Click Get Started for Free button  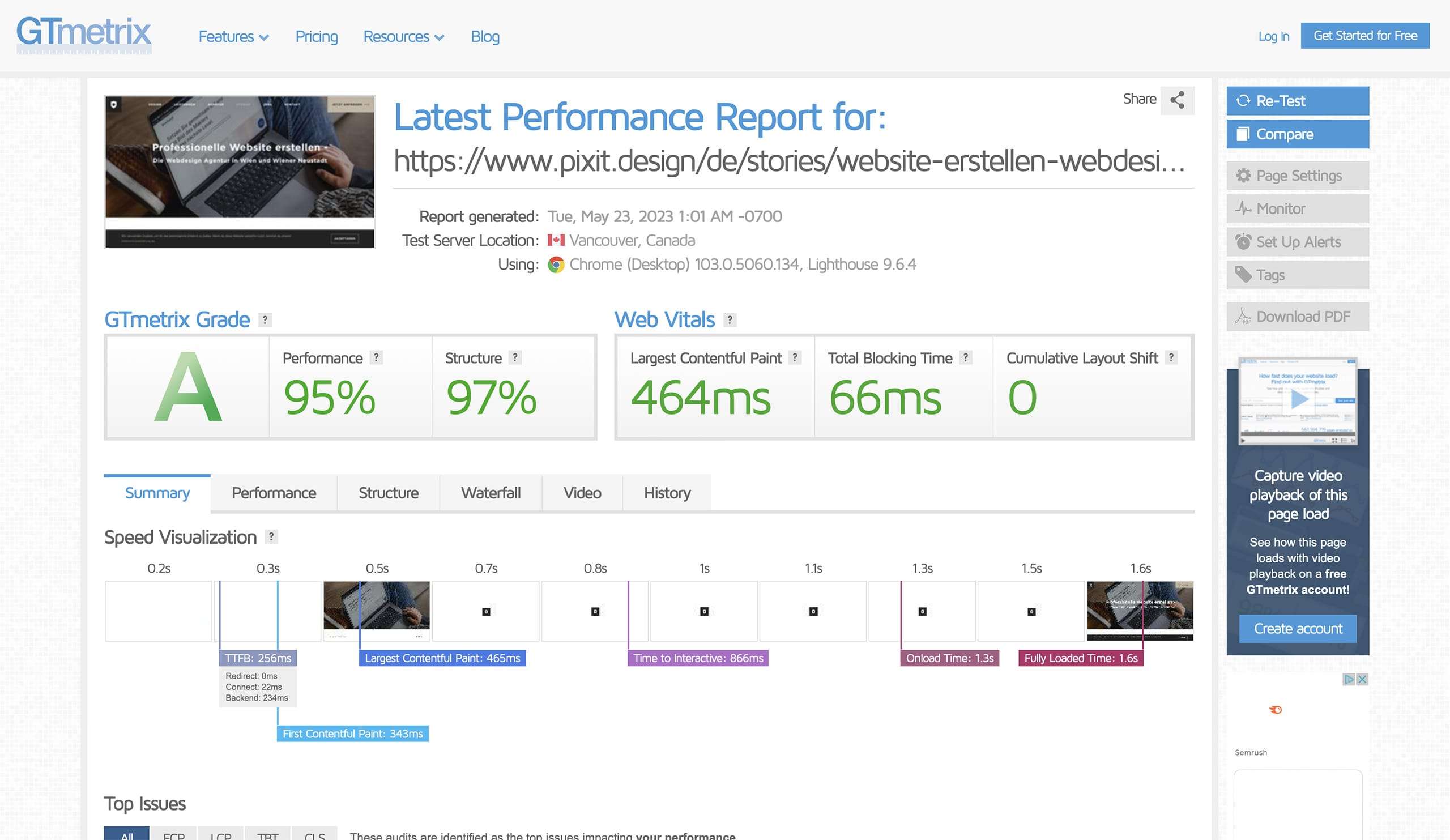[1365, 36]
